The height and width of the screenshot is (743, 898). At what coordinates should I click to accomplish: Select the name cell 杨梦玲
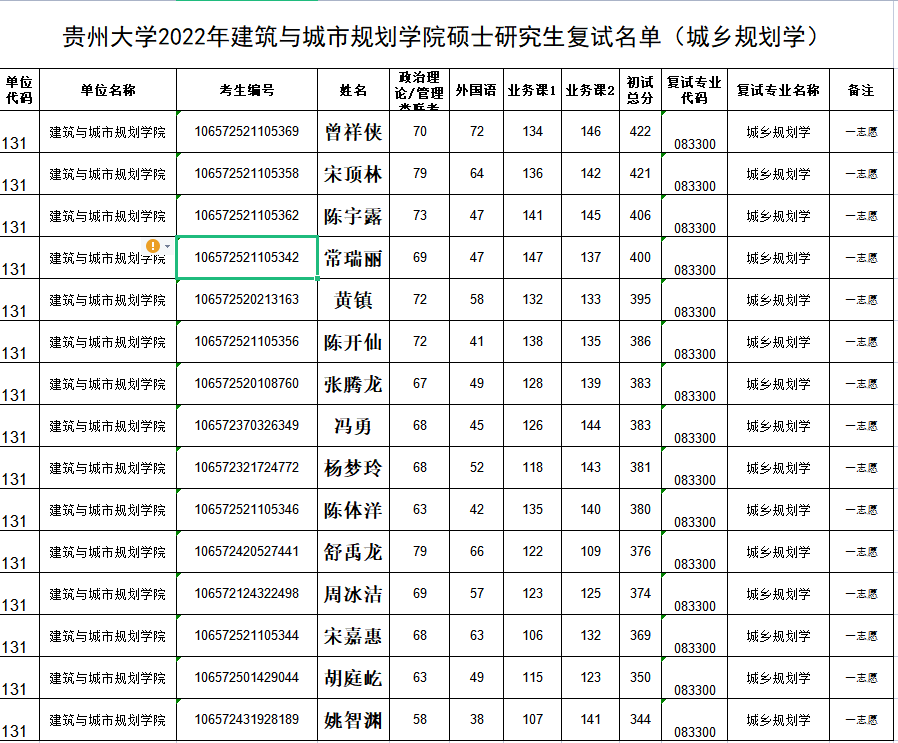(353, 468)
